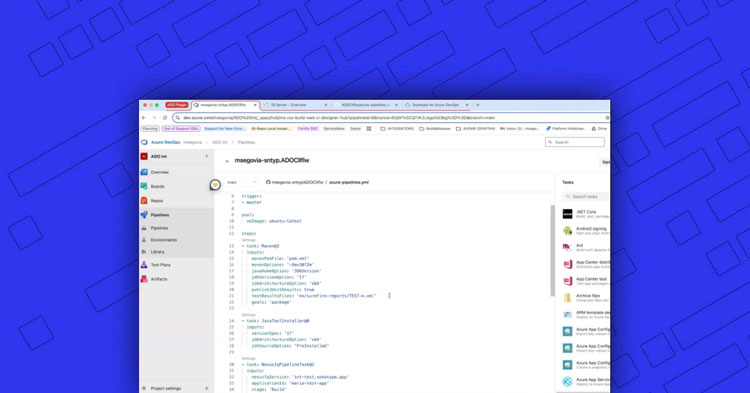The height and width of the screenshot is (393, 750).
Task: Open the Build&Release bookmark folder
Action: (x=435, y=129)
